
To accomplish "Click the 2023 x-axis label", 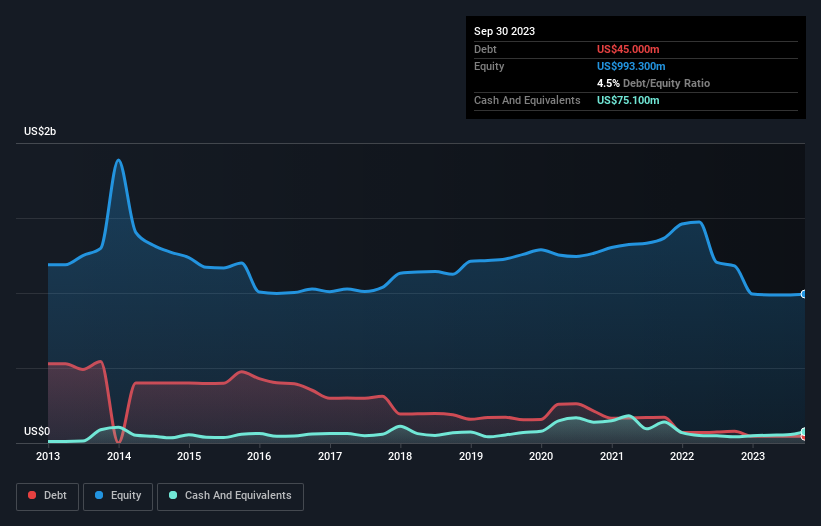I will pyautogui.click(x=752, y=456).
